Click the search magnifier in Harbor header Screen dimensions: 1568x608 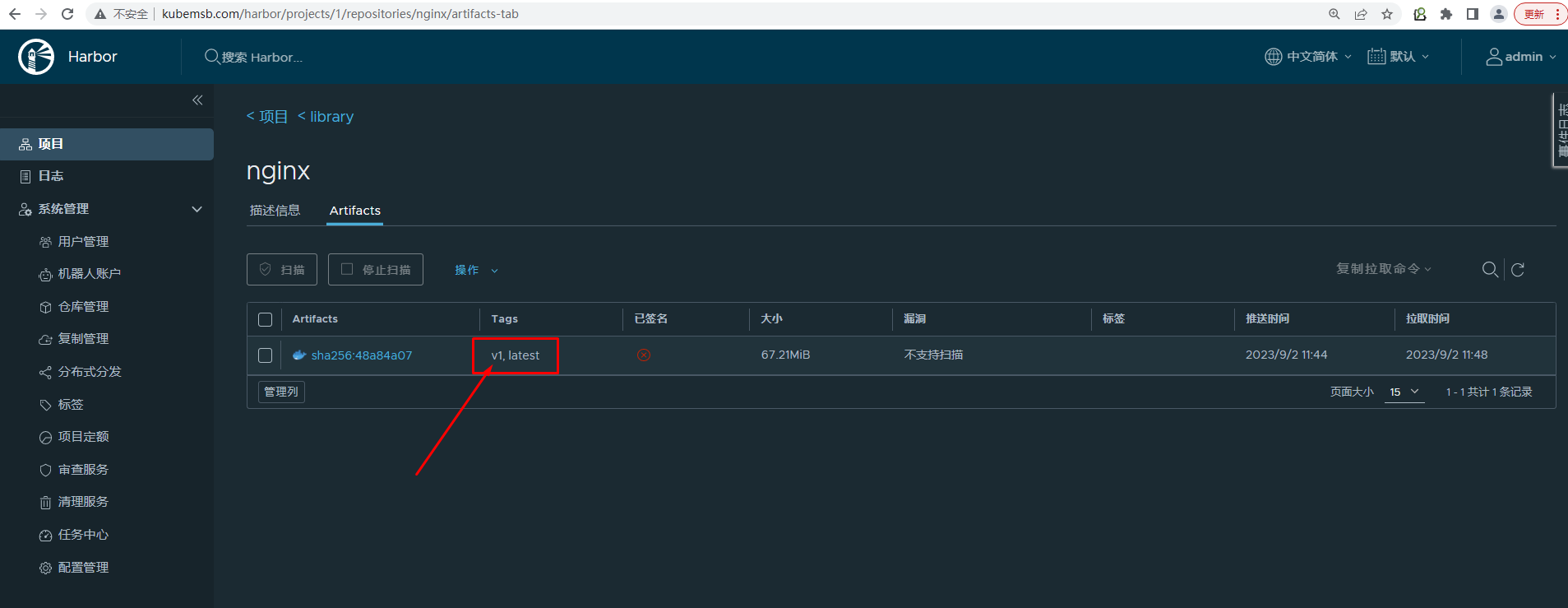click(212, 57)
